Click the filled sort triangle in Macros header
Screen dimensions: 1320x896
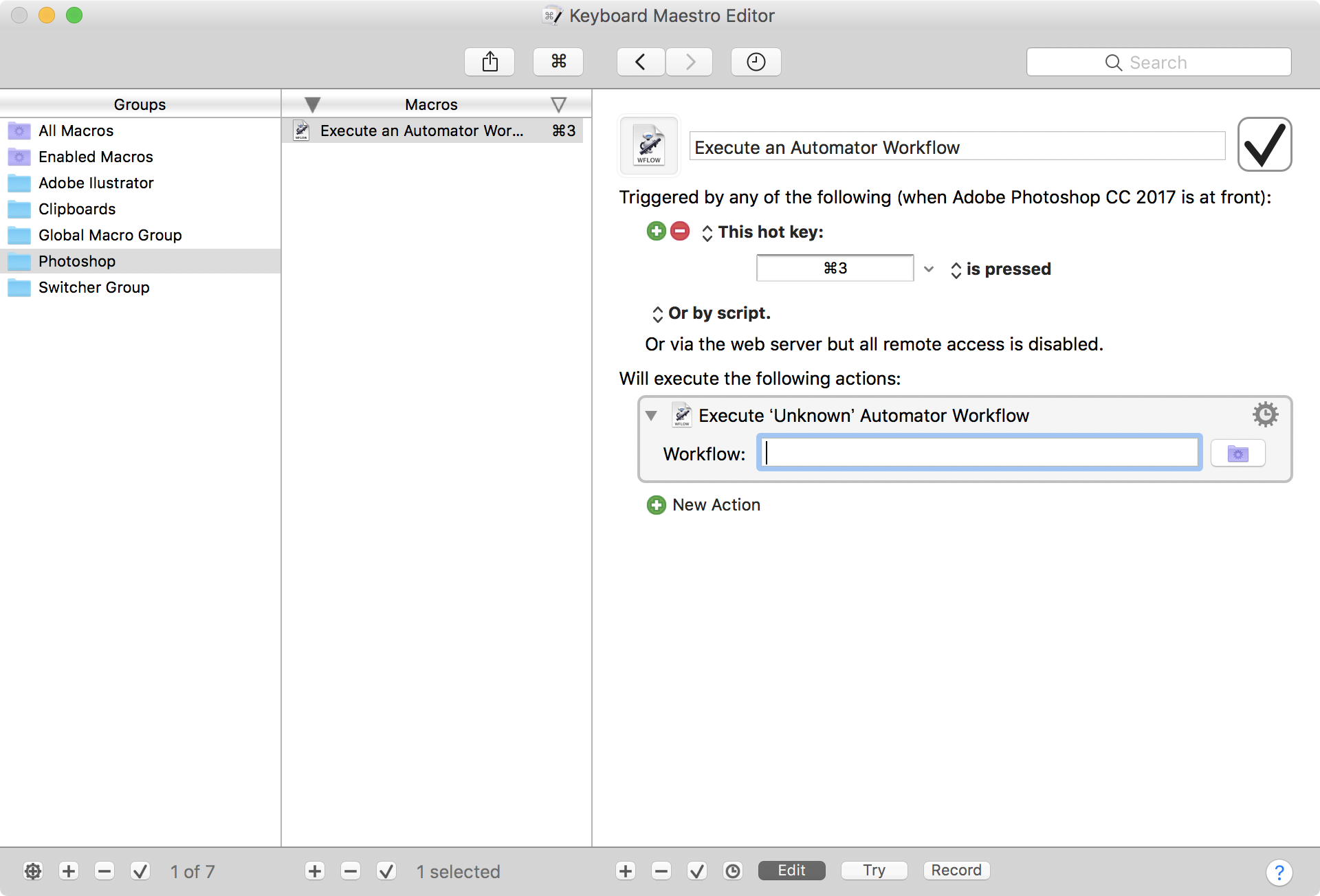click(312, 104)
